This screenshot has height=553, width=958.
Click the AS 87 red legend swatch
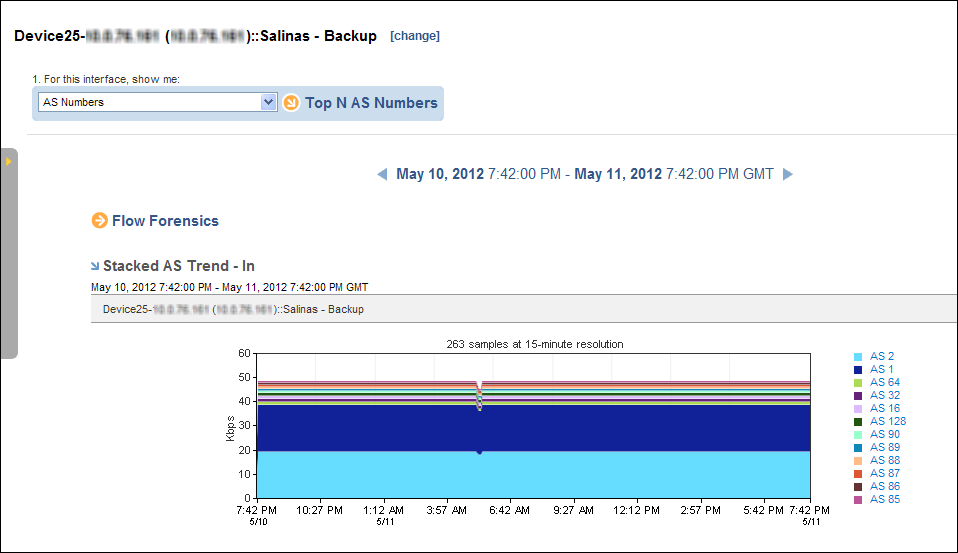coord(858,474)
